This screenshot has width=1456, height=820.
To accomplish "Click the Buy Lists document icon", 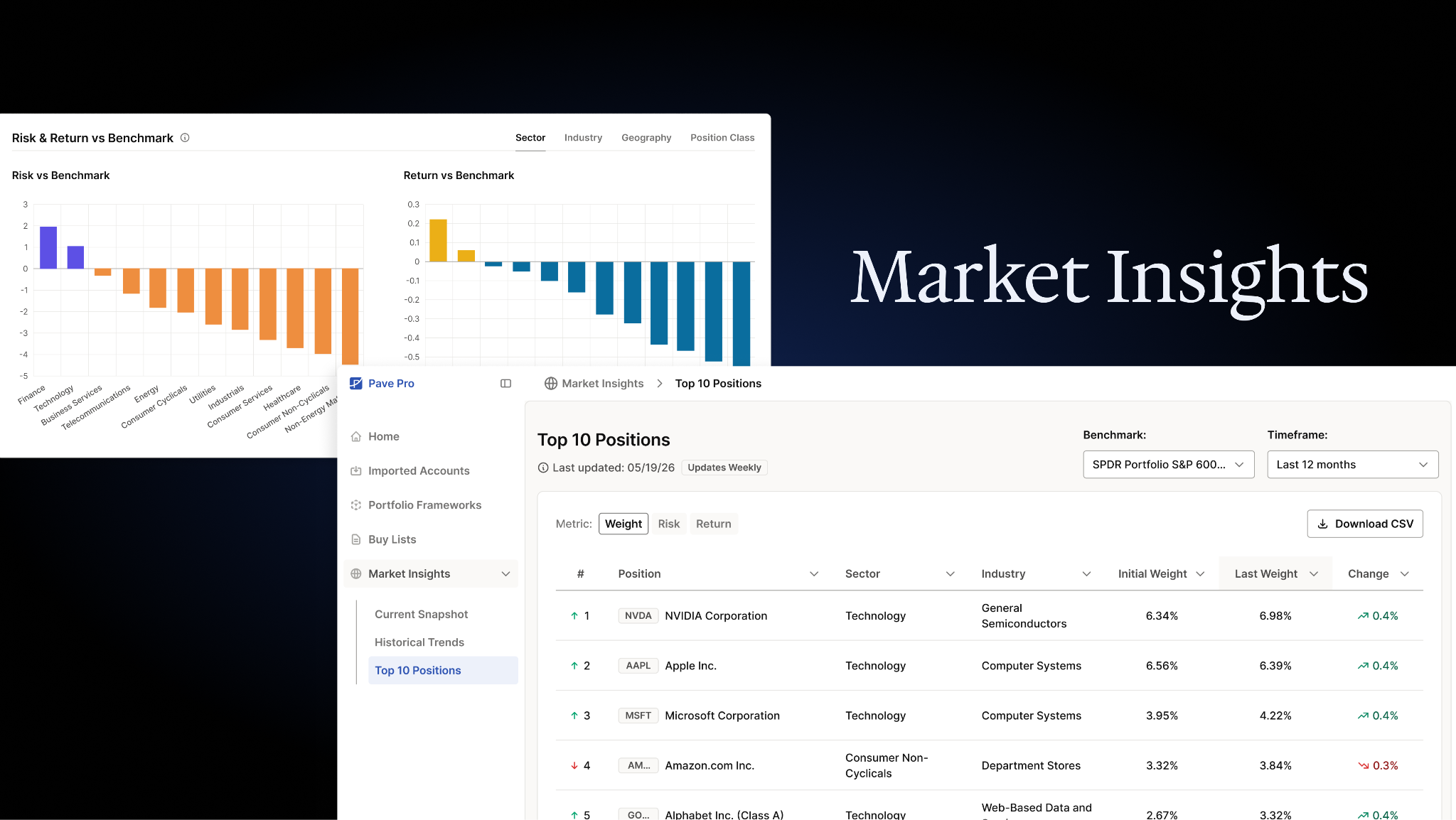I will pyautogui.click(x=356, y=539).
